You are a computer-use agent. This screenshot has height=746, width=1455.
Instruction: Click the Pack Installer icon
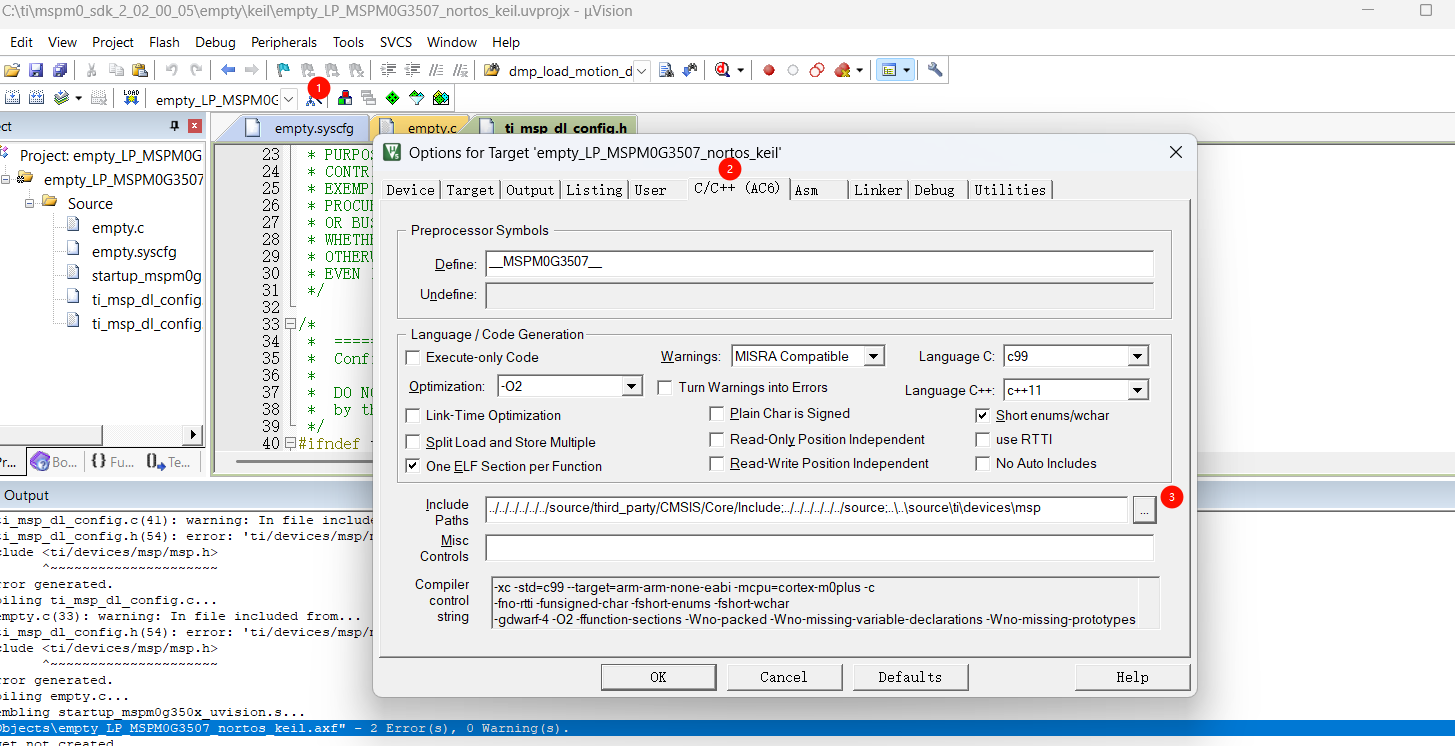(441, 98)
